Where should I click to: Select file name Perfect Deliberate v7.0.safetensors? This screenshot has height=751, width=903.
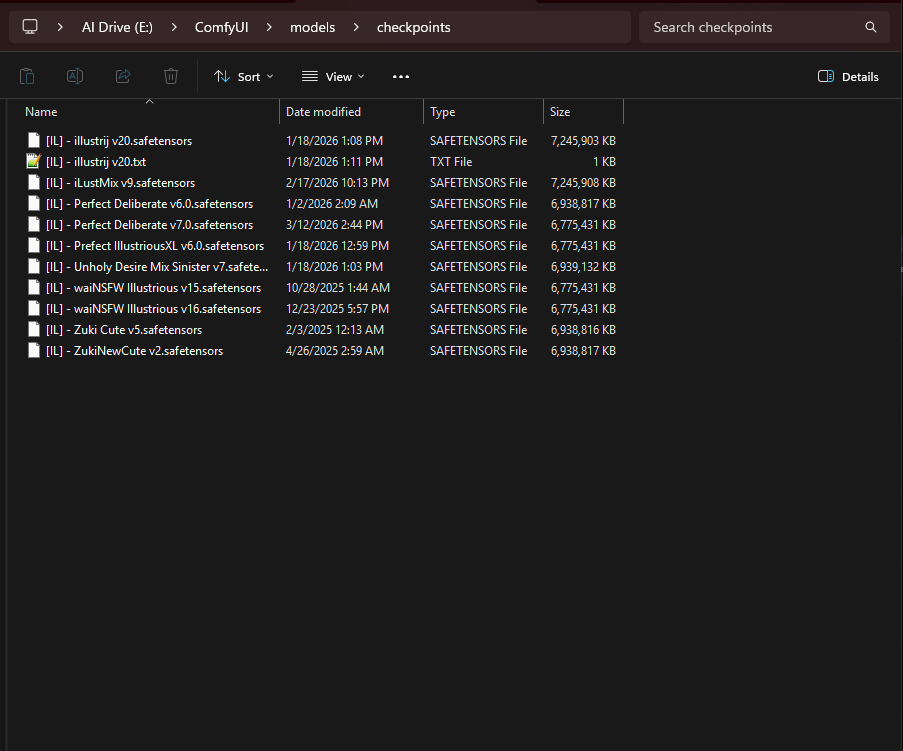(149, 225)
